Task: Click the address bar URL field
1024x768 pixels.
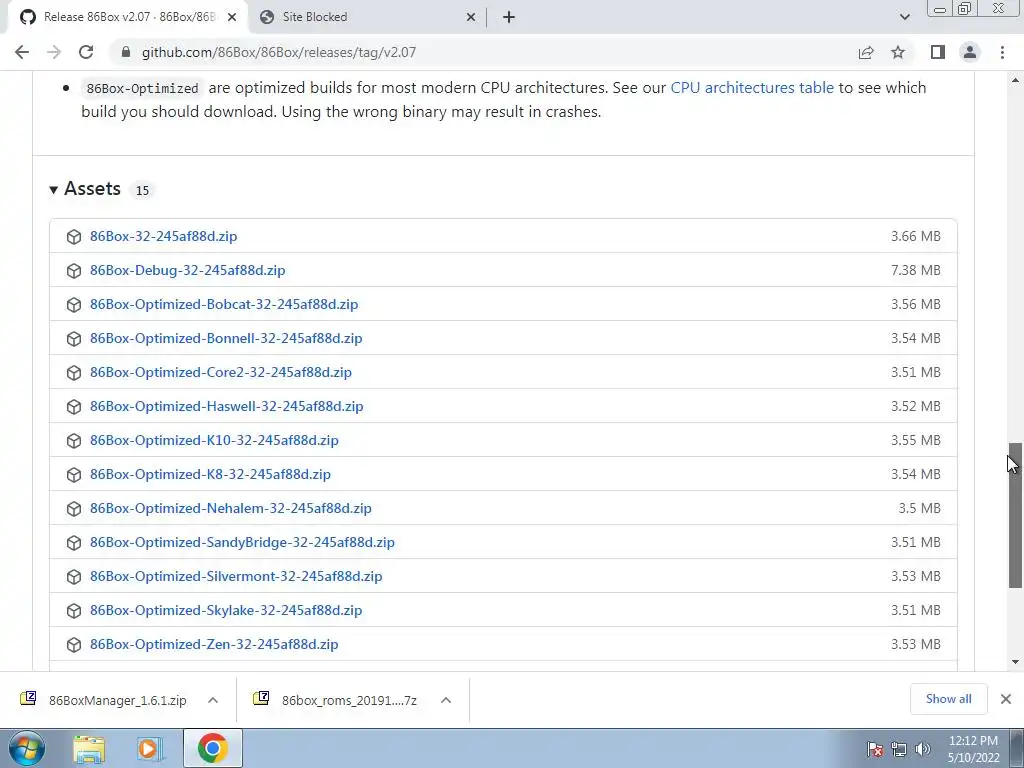Action: [x=483, y=52]
